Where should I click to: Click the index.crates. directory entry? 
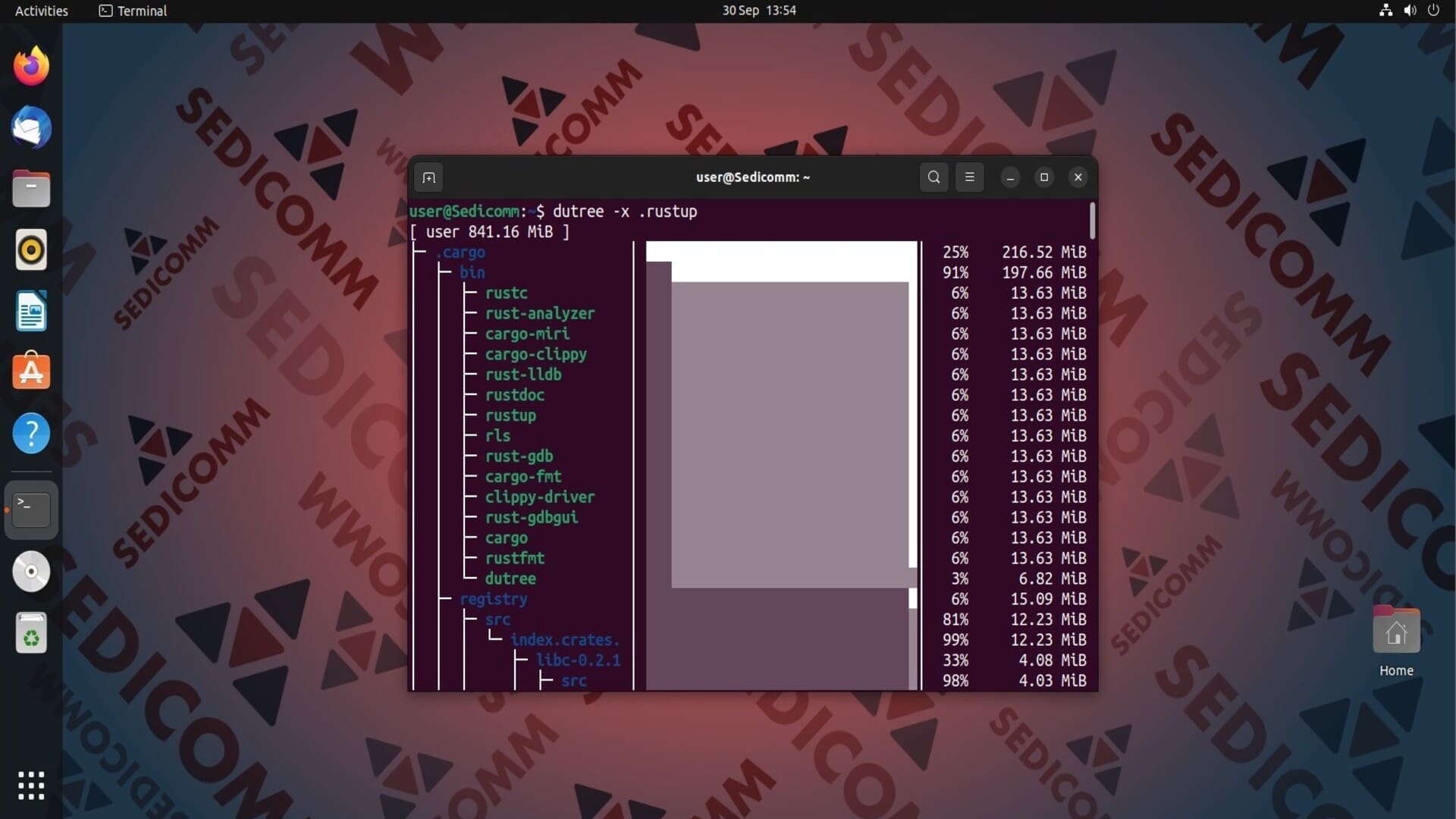(565, 640)
